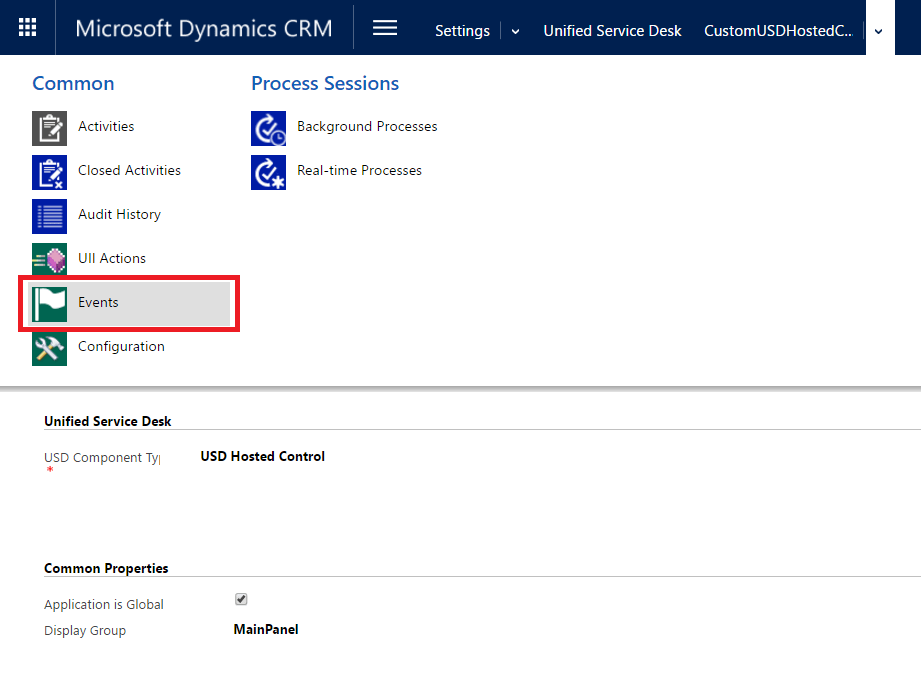Open the Settings navigation menu item
The width and height of the screenshot is (921, 682).
click(462, 31)
